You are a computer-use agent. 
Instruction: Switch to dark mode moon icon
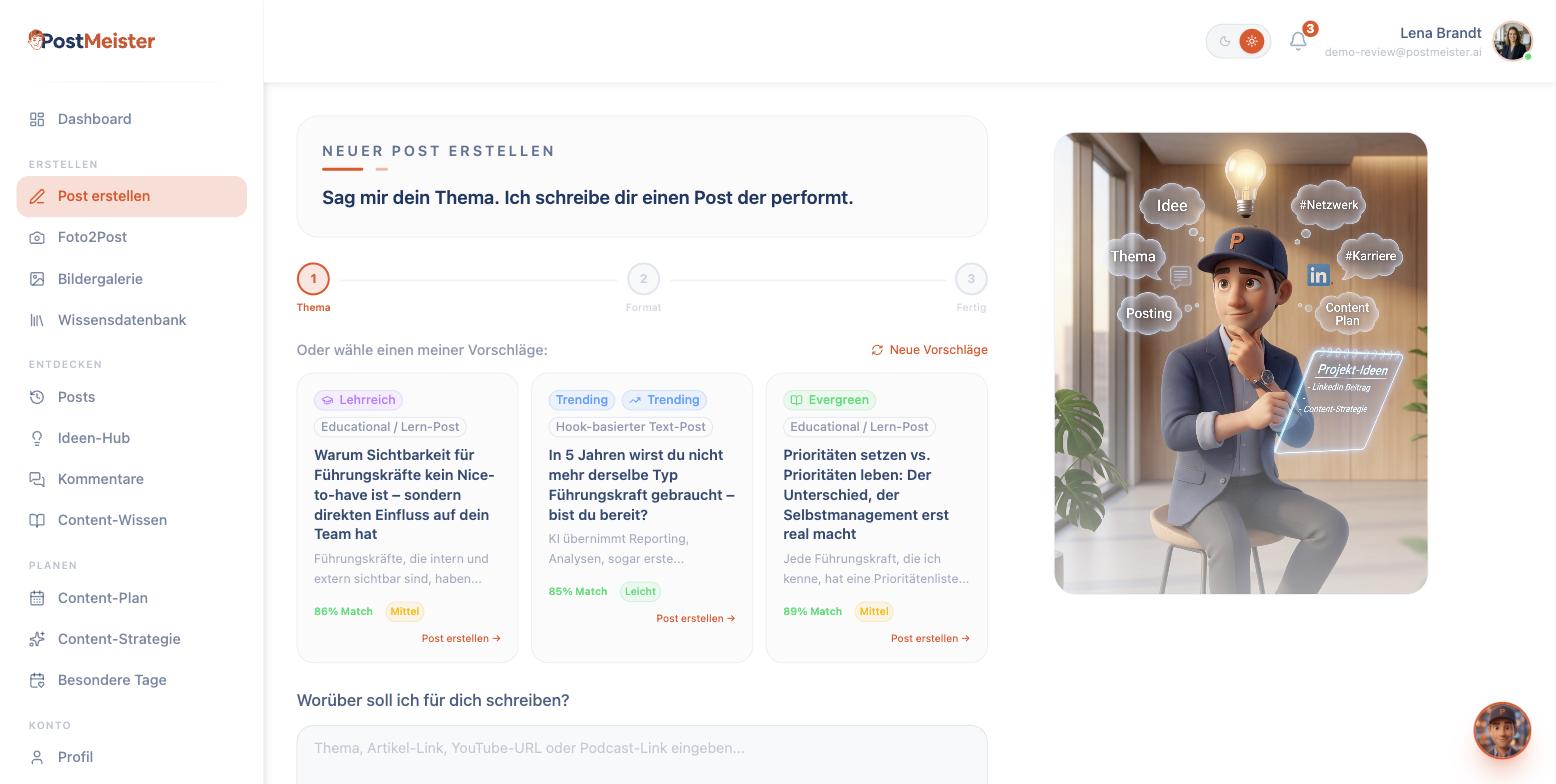1224,41
